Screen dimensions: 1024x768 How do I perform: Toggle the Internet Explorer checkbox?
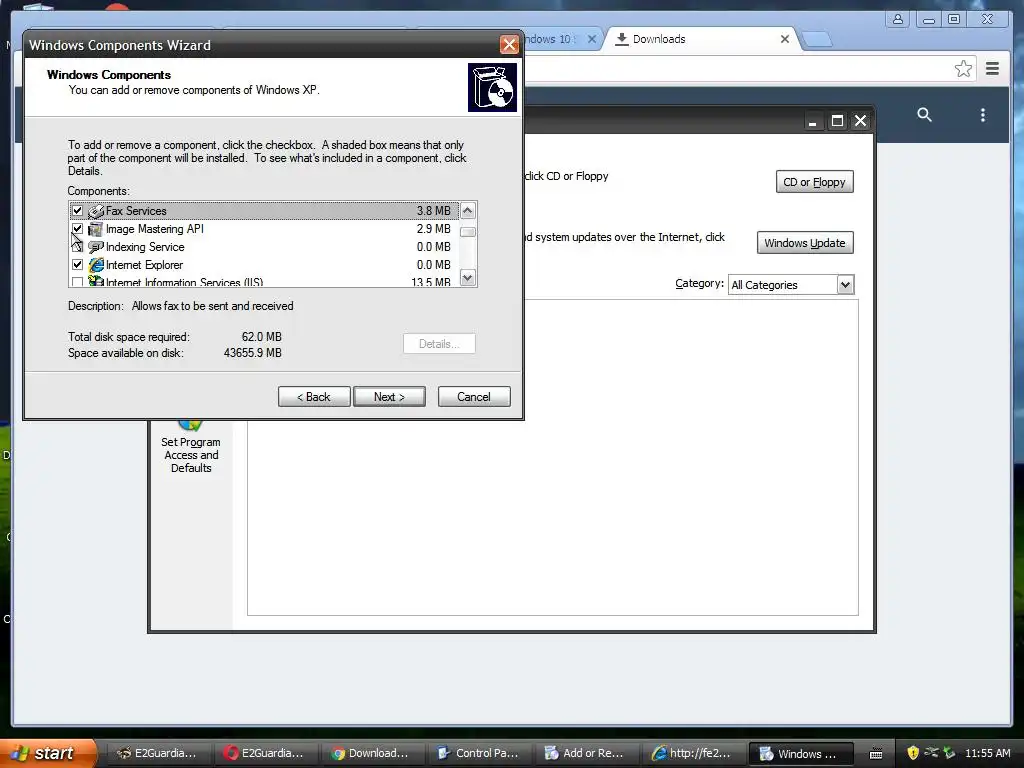(78, 264)
